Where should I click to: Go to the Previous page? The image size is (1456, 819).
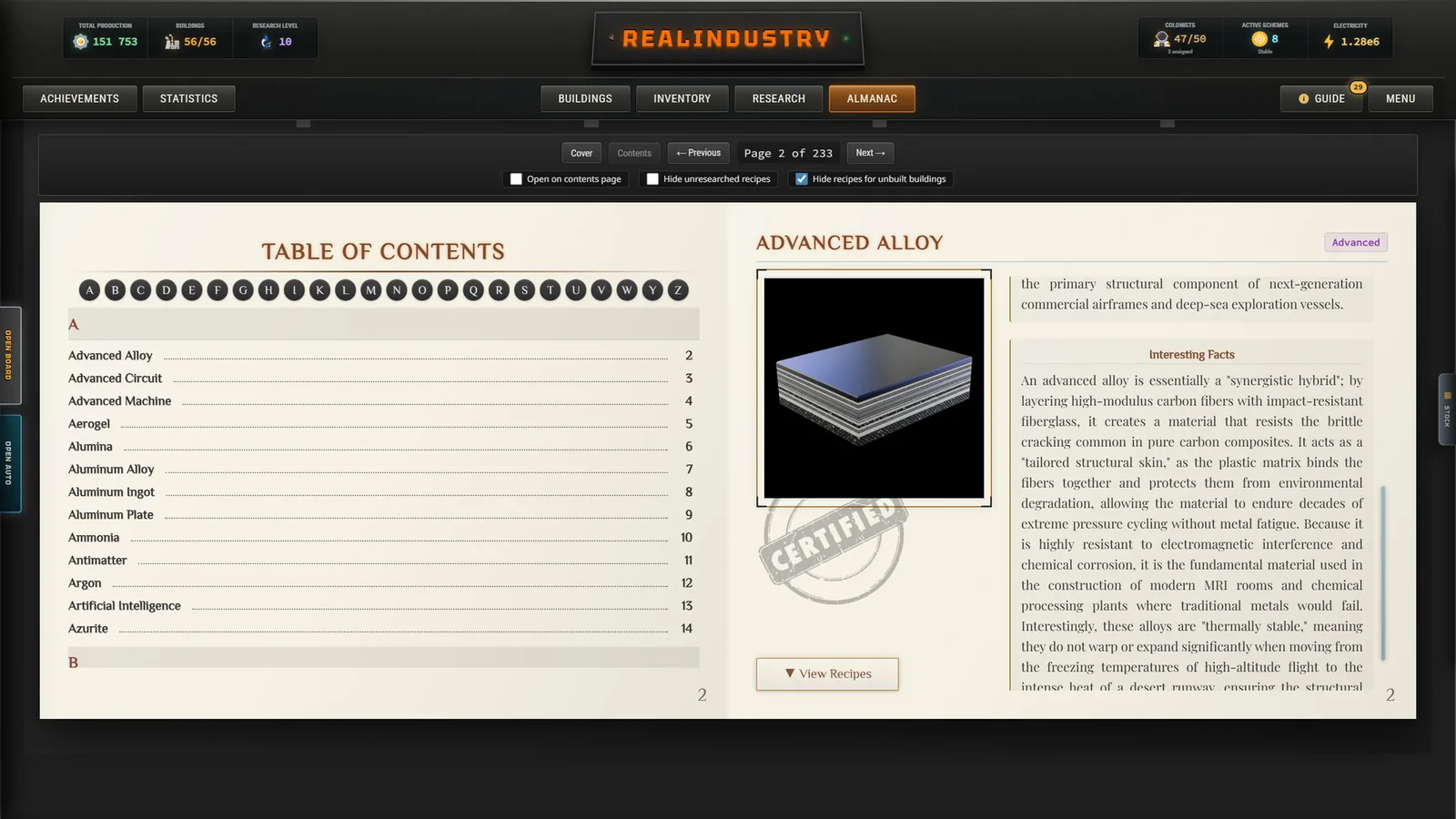click(x=698, y=153)
